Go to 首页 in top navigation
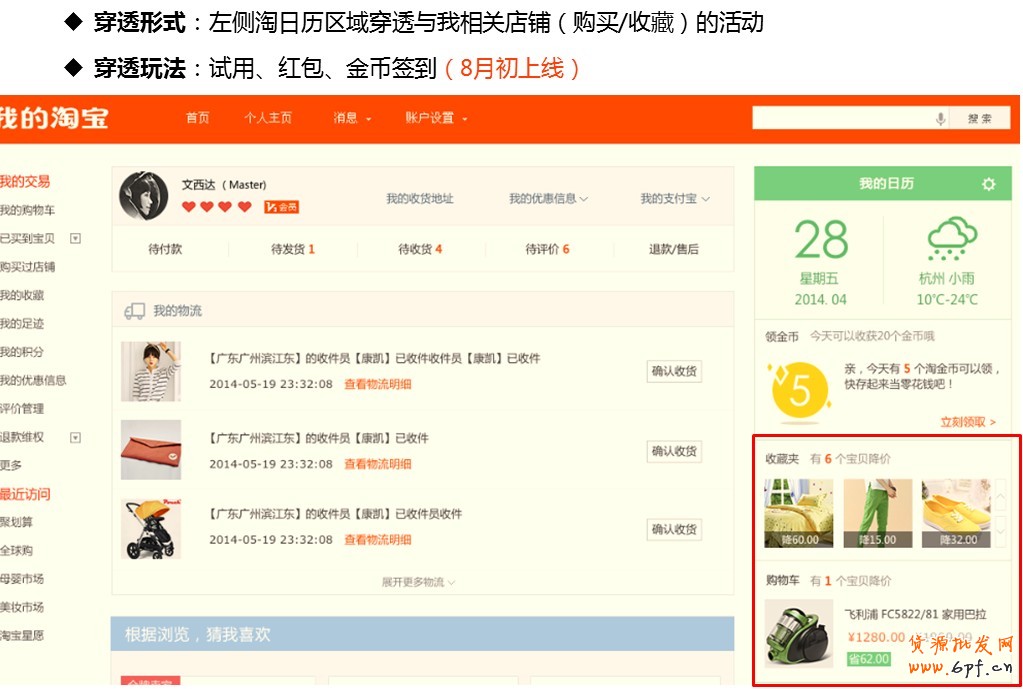Viewport: 1023px width, 689px height. tap(197, 118)
